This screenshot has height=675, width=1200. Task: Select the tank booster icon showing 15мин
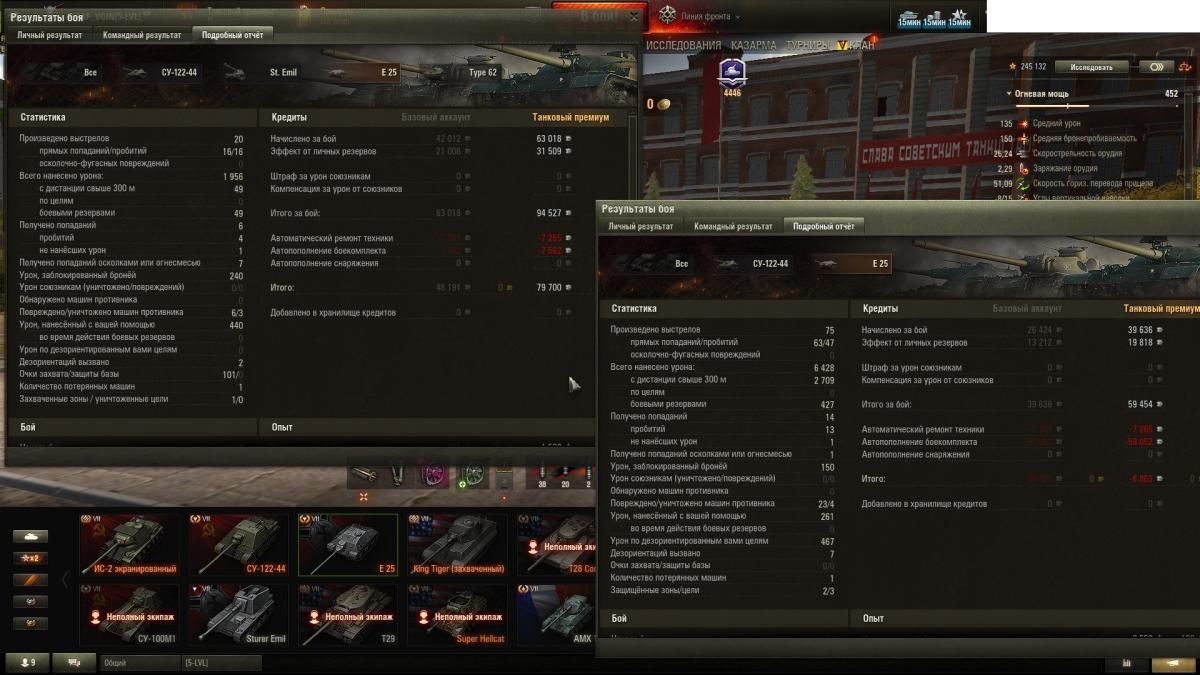(909, 17)
